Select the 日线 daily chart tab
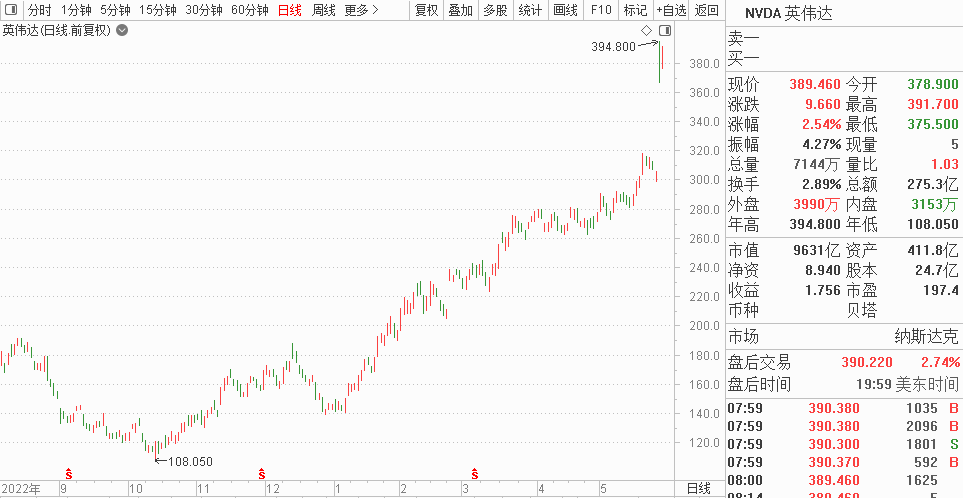The image size is (963, 498). tap(290, 10)
